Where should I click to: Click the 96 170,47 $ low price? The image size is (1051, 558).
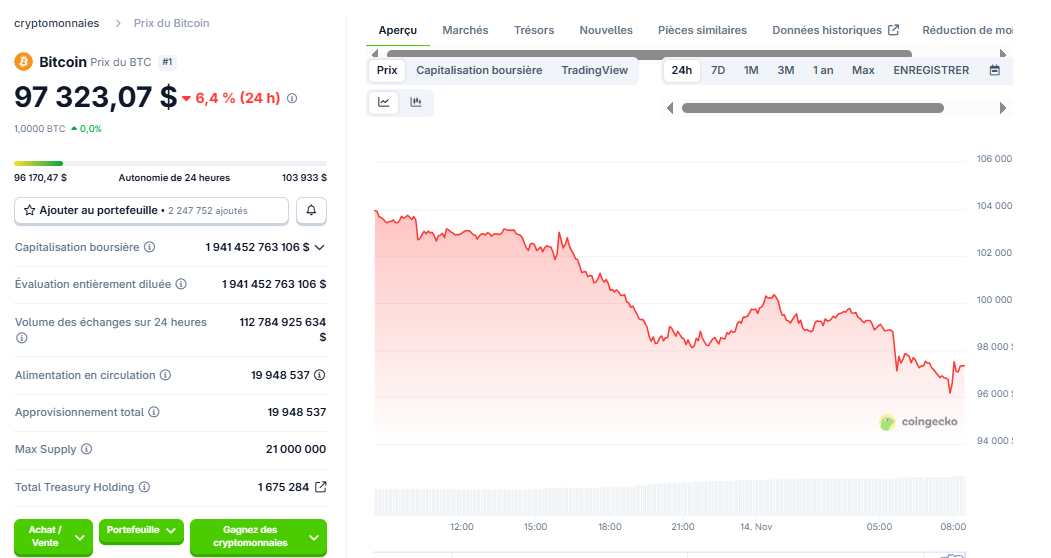[x=40, y=178]
